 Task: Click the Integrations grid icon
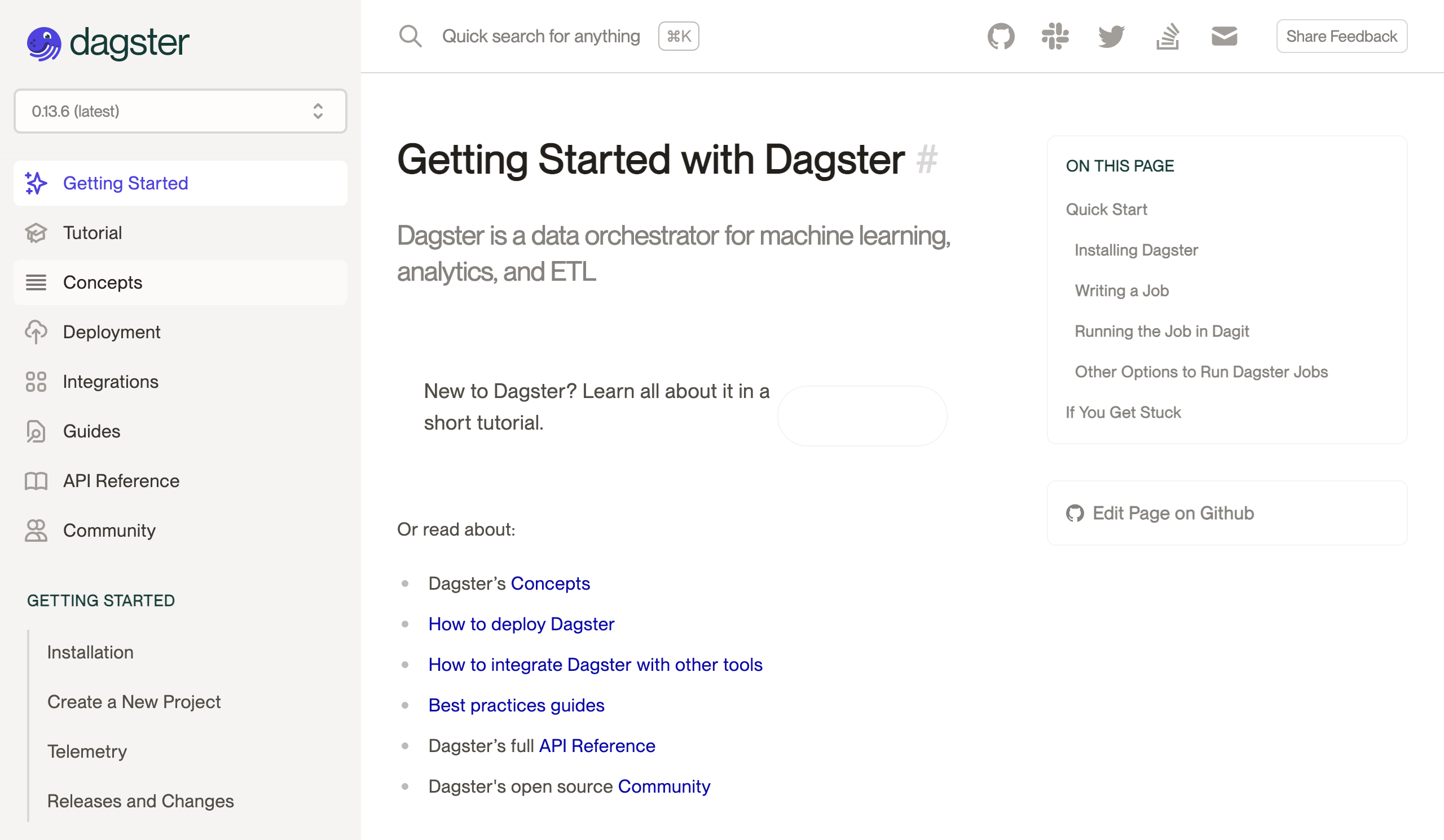36,381
